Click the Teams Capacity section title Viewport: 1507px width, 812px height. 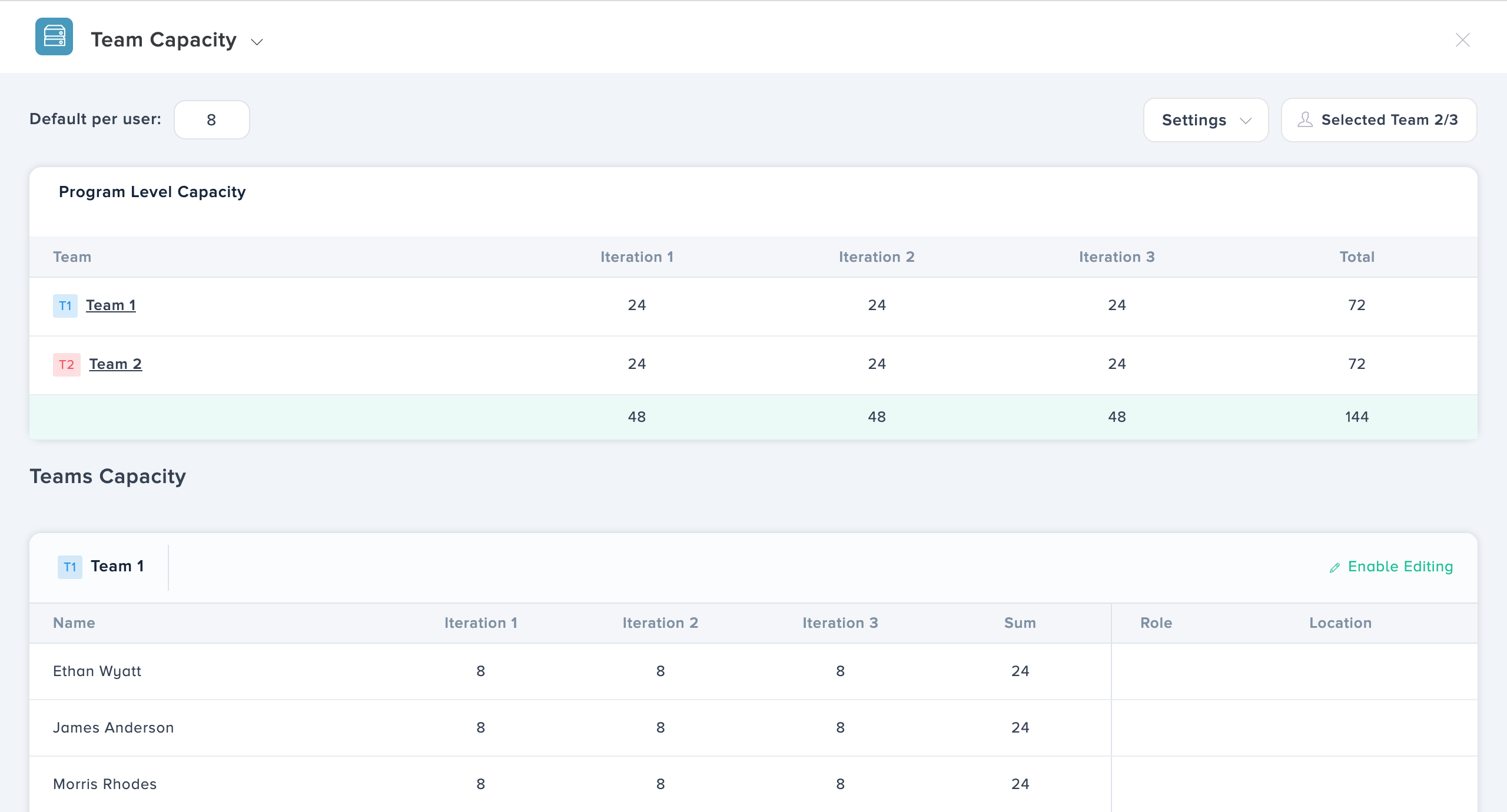(108, 476)
